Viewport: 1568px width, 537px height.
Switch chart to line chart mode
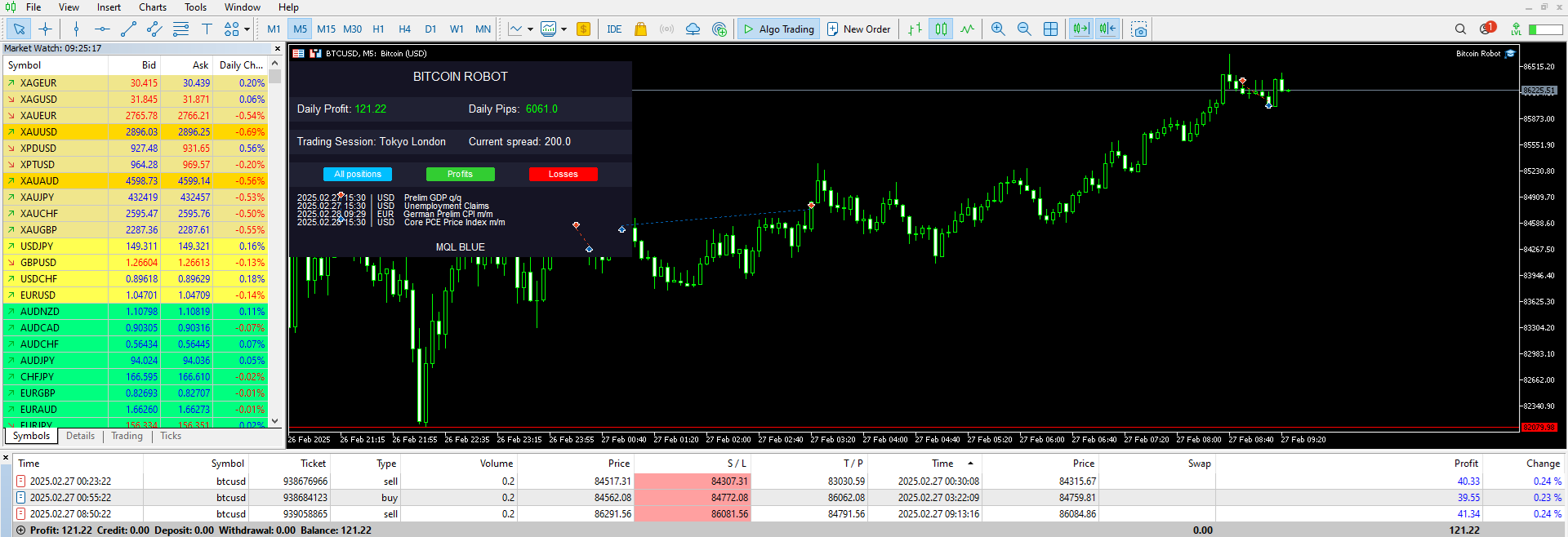pos(967,29)
